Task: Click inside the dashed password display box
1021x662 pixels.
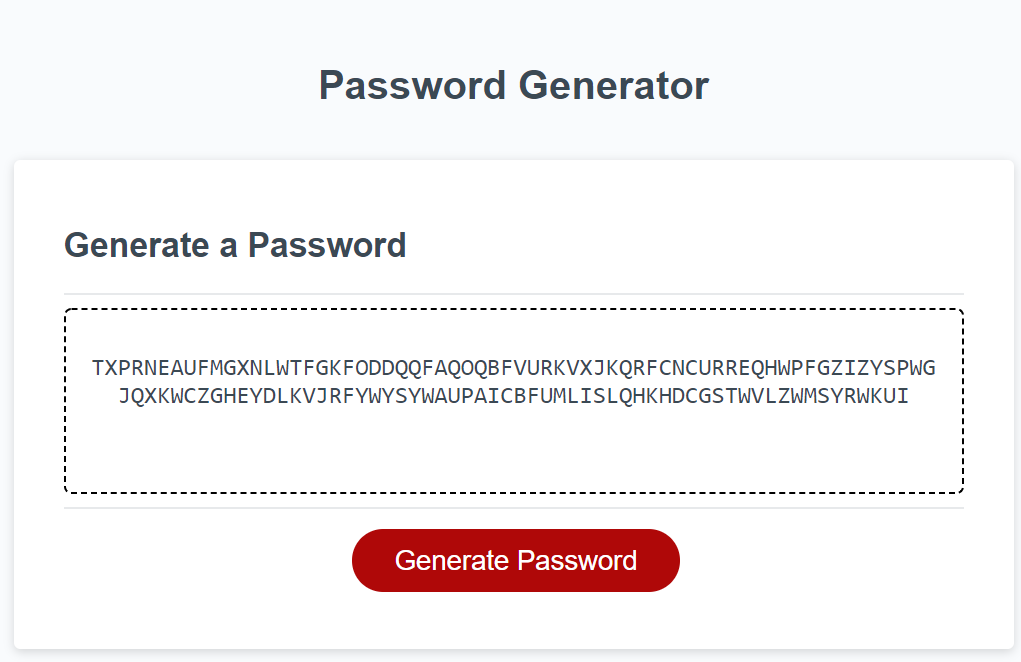Action: (x=514, y=400)
